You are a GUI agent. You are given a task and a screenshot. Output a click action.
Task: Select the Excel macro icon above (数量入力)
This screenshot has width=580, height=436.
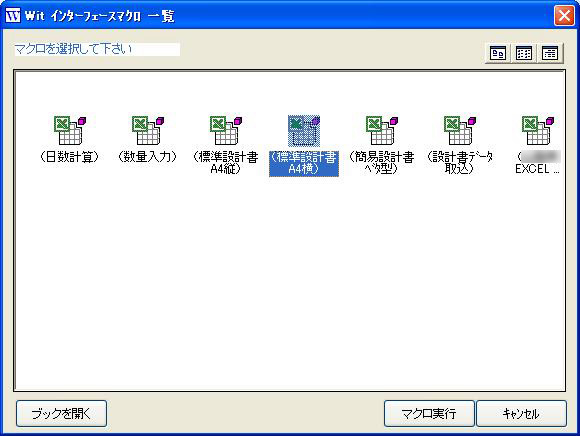click(148, 131)
